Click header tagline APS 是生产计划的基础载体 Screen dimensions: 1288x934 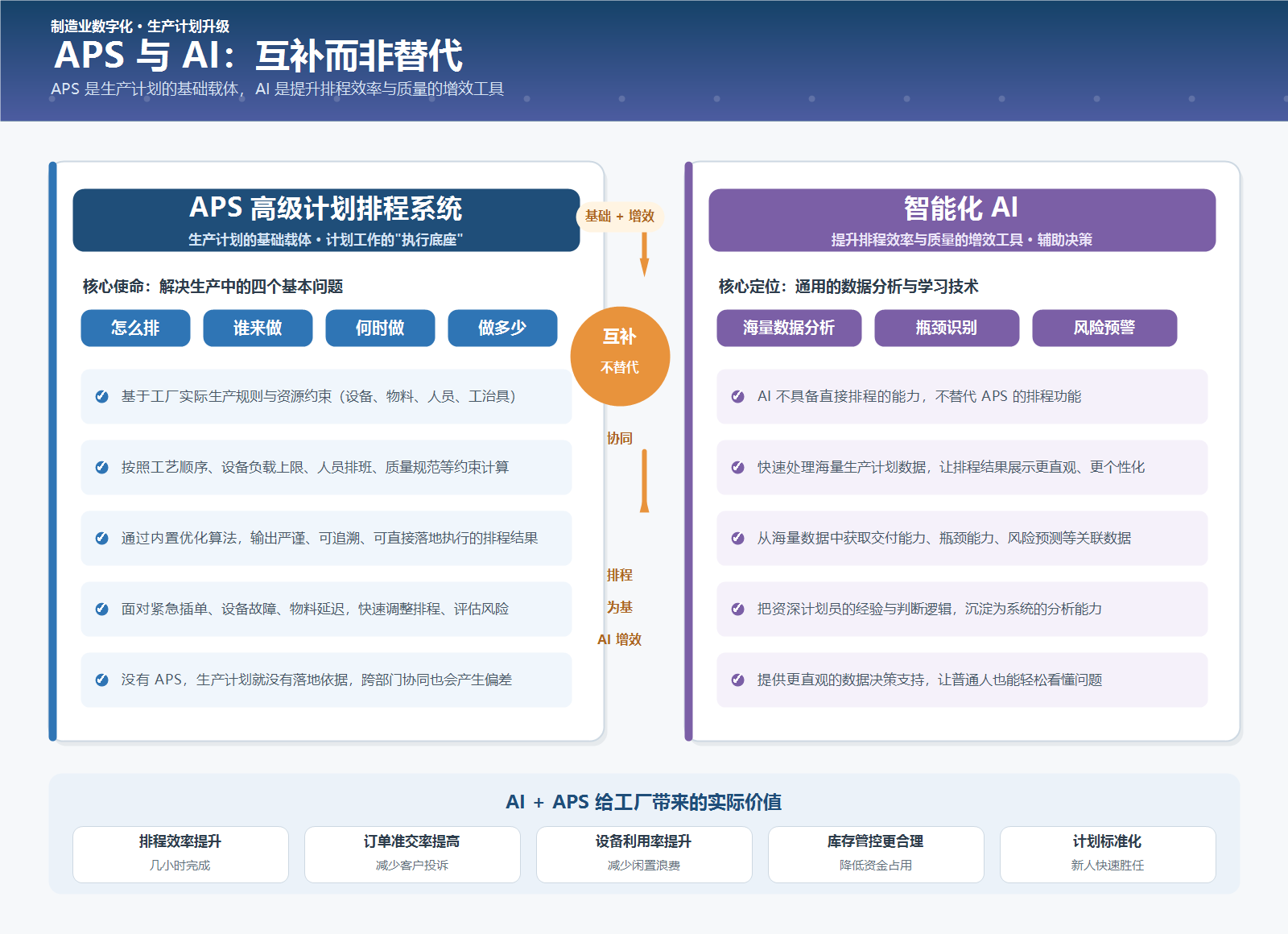click(278, 89)
